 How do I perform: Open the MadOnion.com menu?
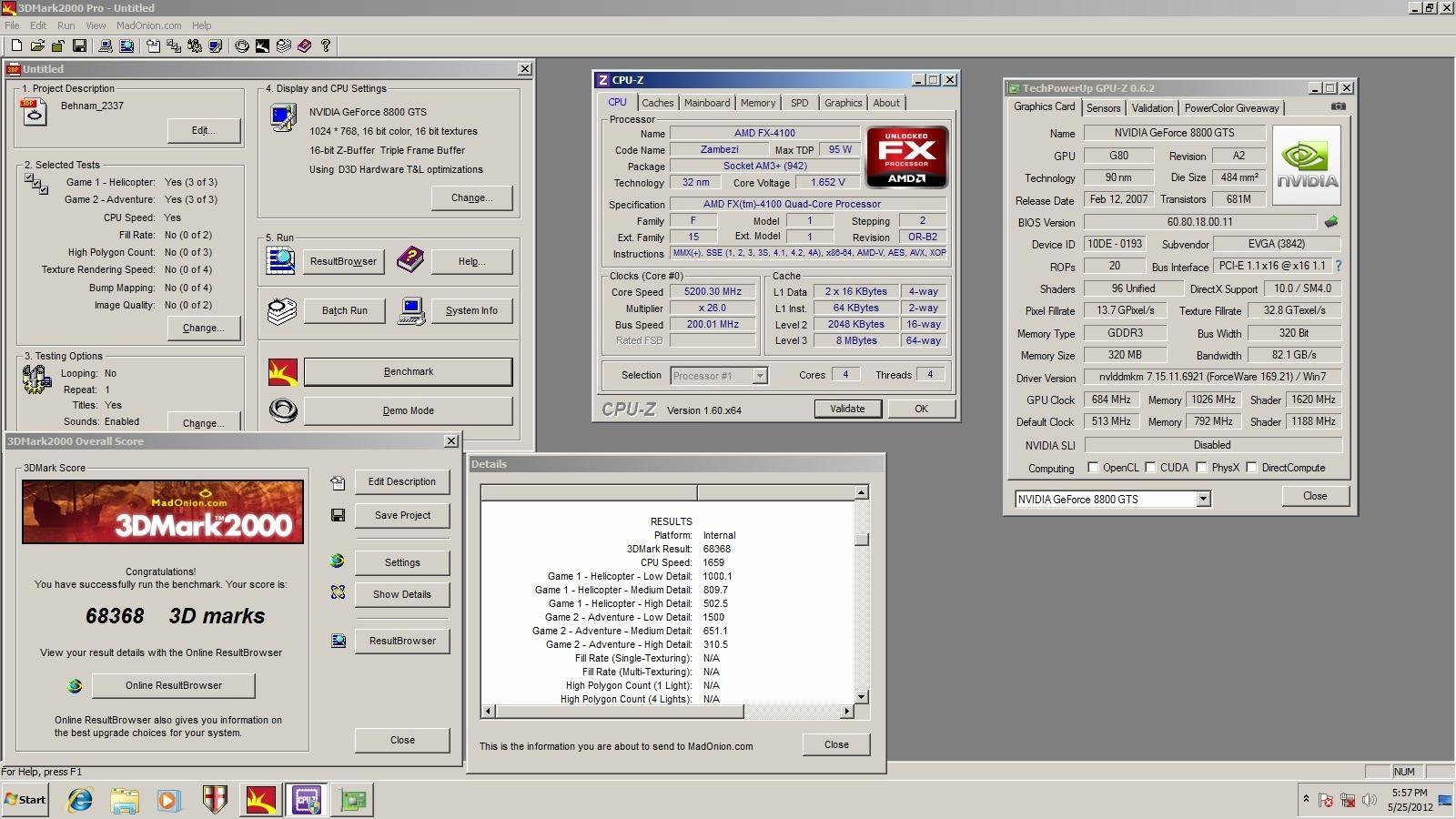pos(148,25)
